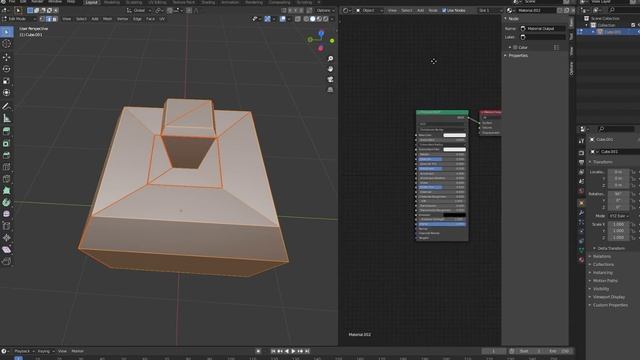Jump to the timeline start frame
The image size is (640, 360).
point(273,351)
